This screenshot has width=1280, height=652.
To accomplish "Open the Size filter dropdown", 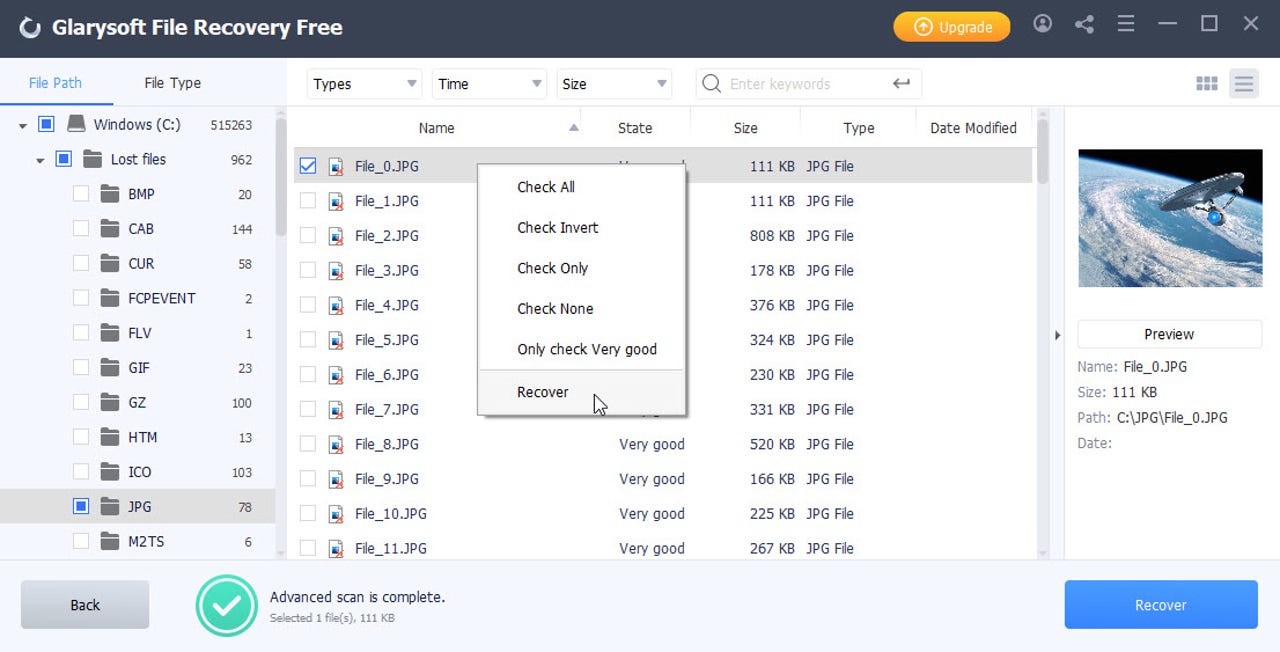I will point(614,84).
